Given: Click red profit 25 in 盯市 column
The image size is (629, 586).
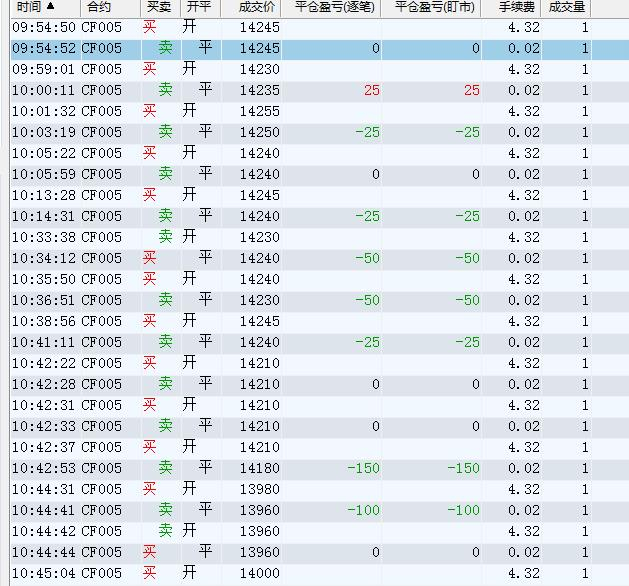Looking at the screenshot, I should pos(472,91).
